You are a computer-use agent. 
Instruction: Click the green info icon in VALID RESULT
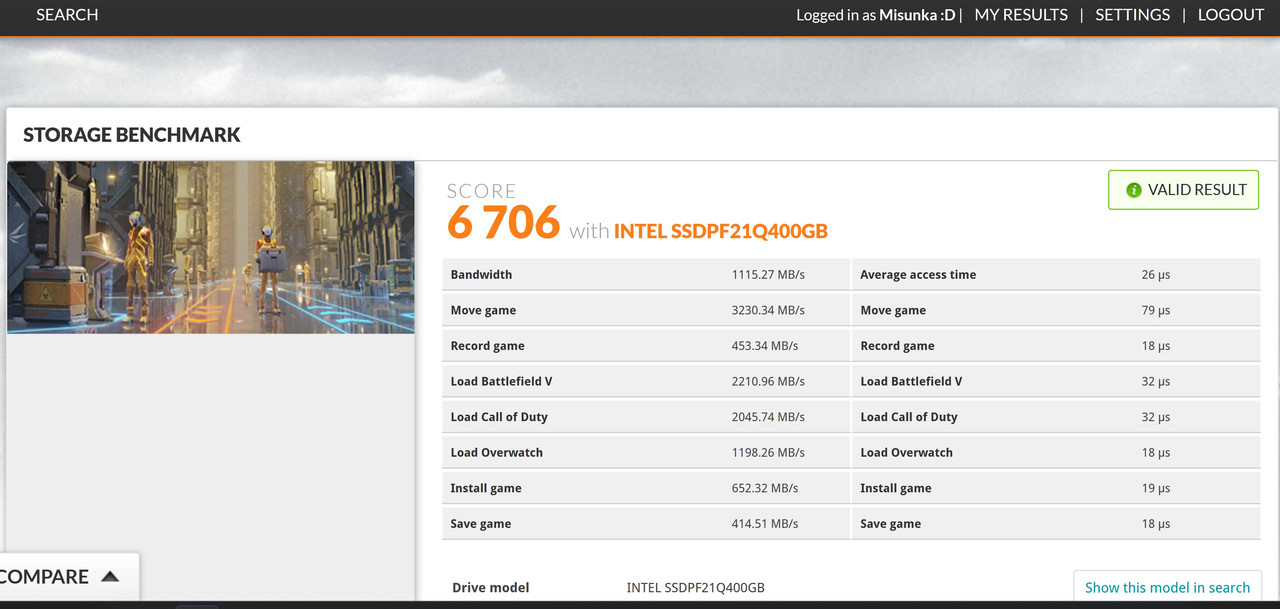[x=1133, y=190]
